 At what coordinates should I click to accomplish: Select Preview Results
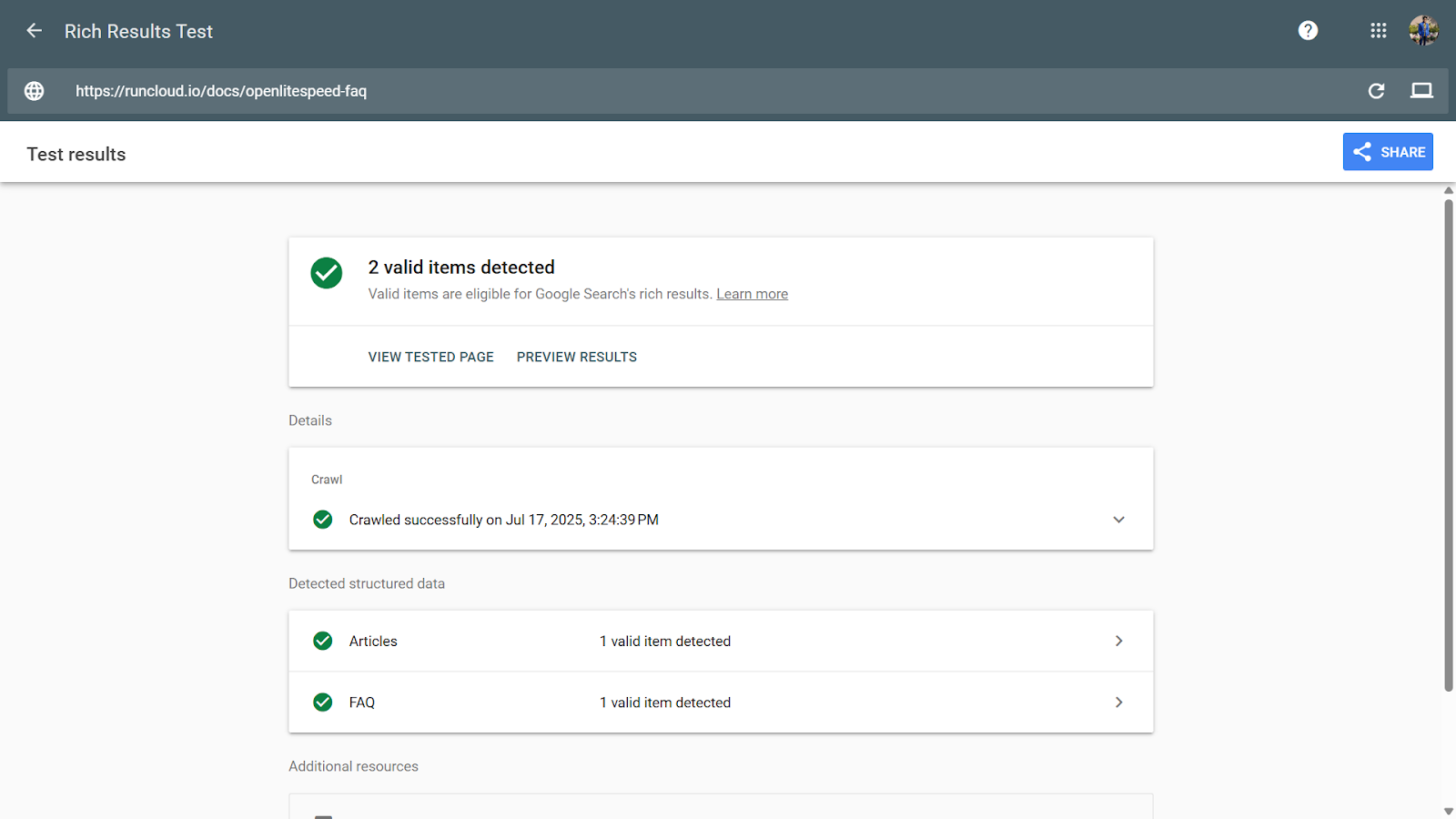(577, 357)
